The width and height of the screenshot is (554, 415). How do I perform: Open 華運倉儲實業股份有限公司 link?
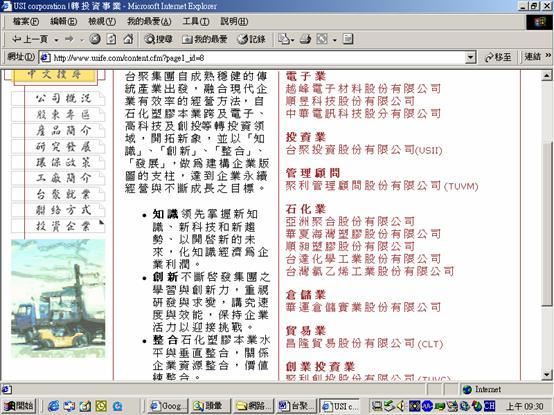(363, 307)
